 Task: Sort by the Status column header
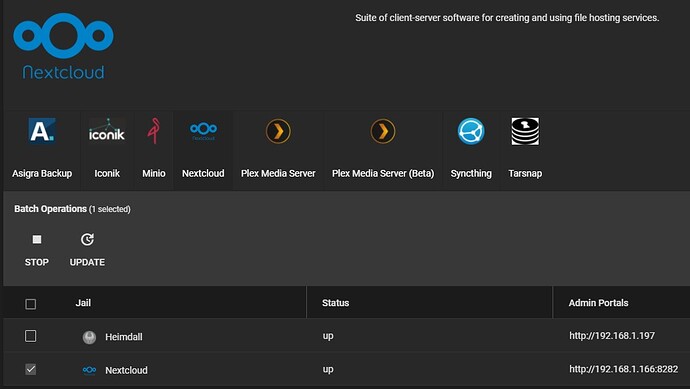point(335,303)
